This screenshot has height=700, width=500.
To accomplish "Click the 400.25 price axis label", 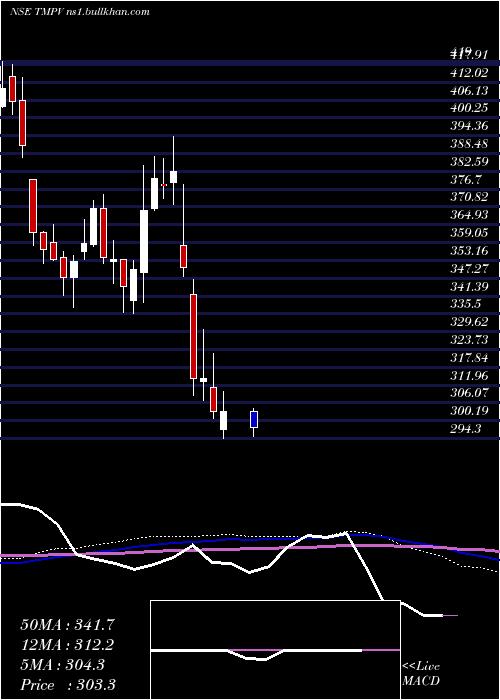I will [x=469, y=108].
